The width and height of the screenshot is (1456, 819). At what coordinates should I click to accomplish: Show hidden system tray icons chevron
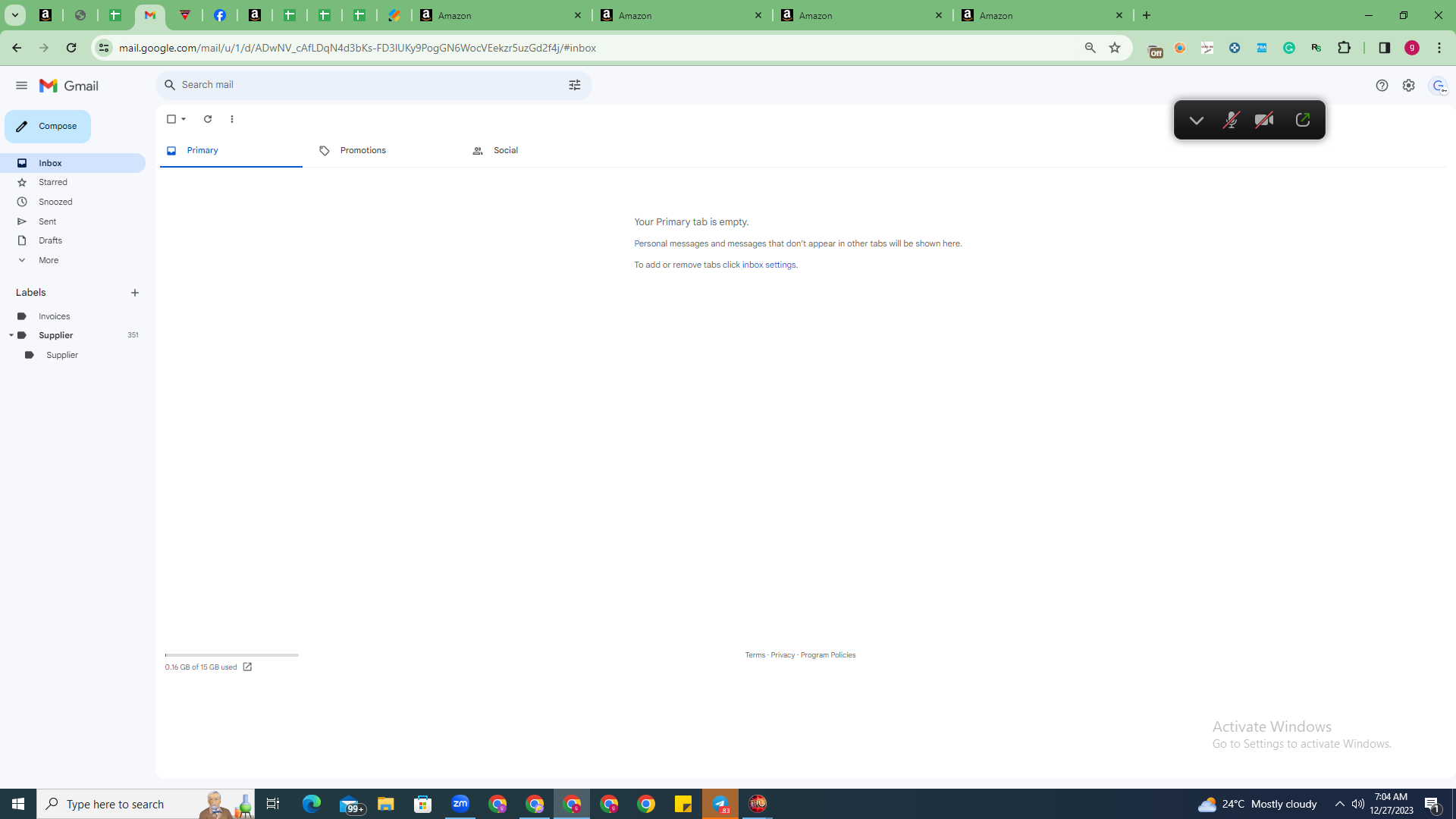1339,804
